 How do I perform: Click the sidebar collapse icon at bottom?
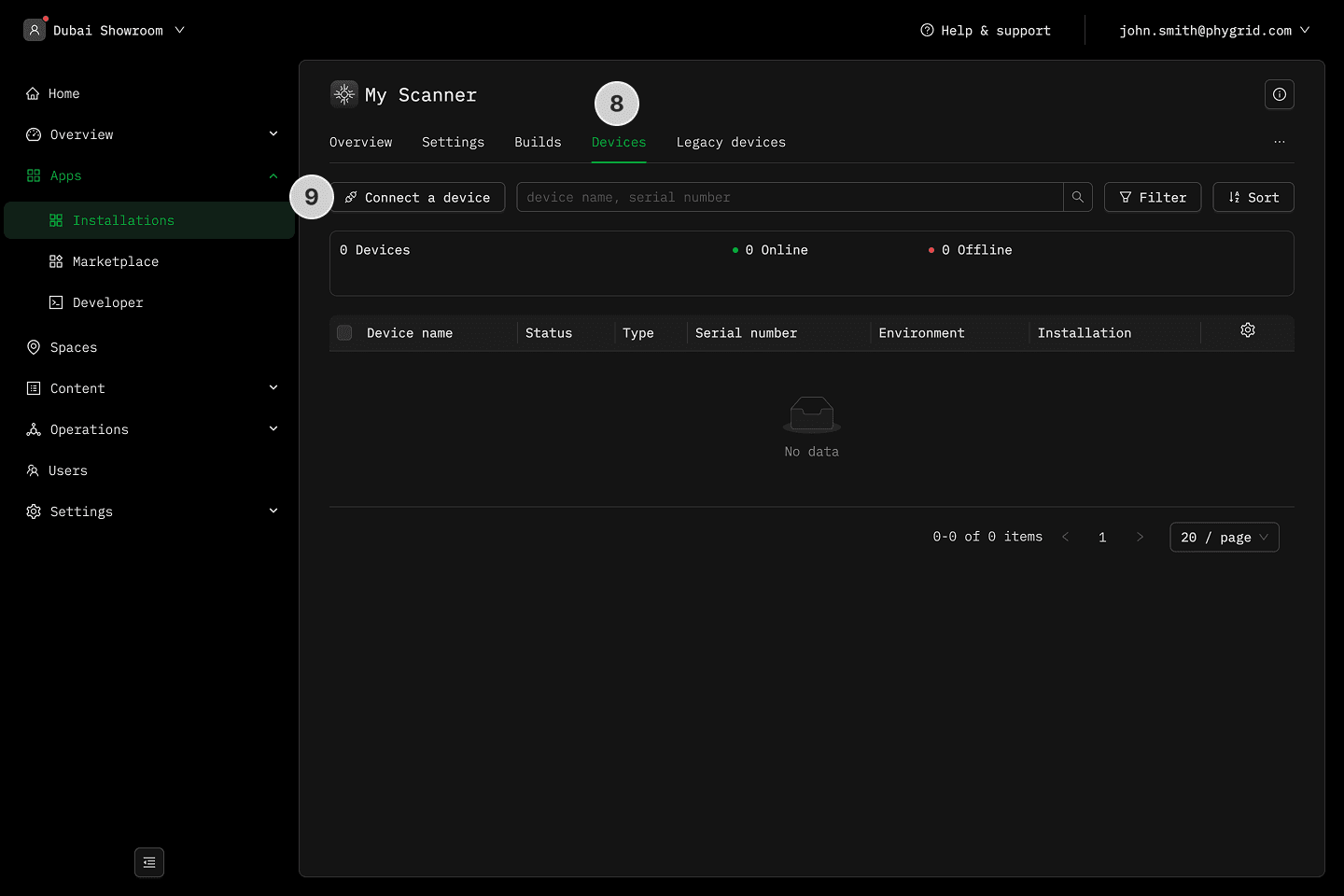tap(149, 862)
